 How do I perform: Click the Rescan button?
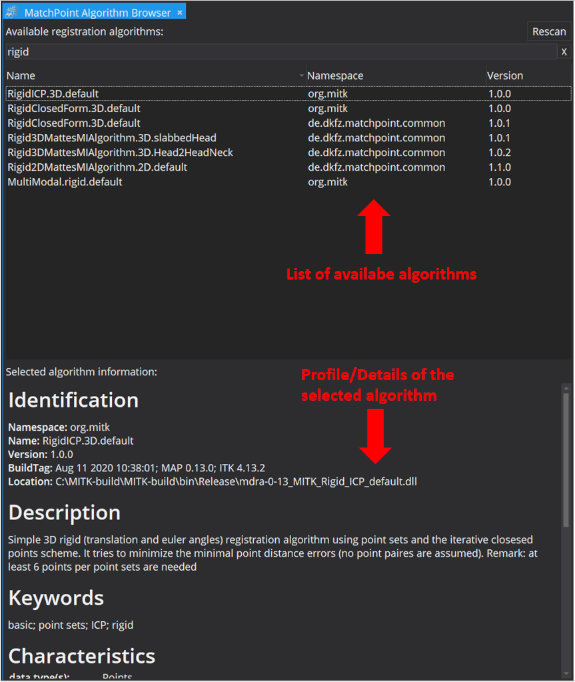[549, 31]
